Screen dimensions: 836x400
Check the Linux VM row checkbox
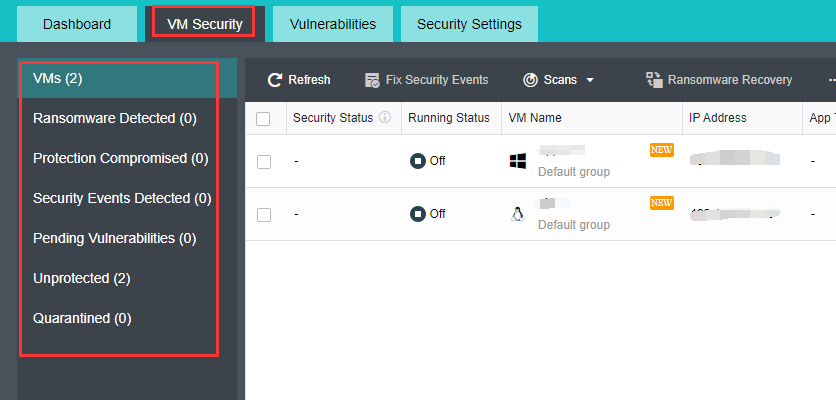click(x=264, y=214)
